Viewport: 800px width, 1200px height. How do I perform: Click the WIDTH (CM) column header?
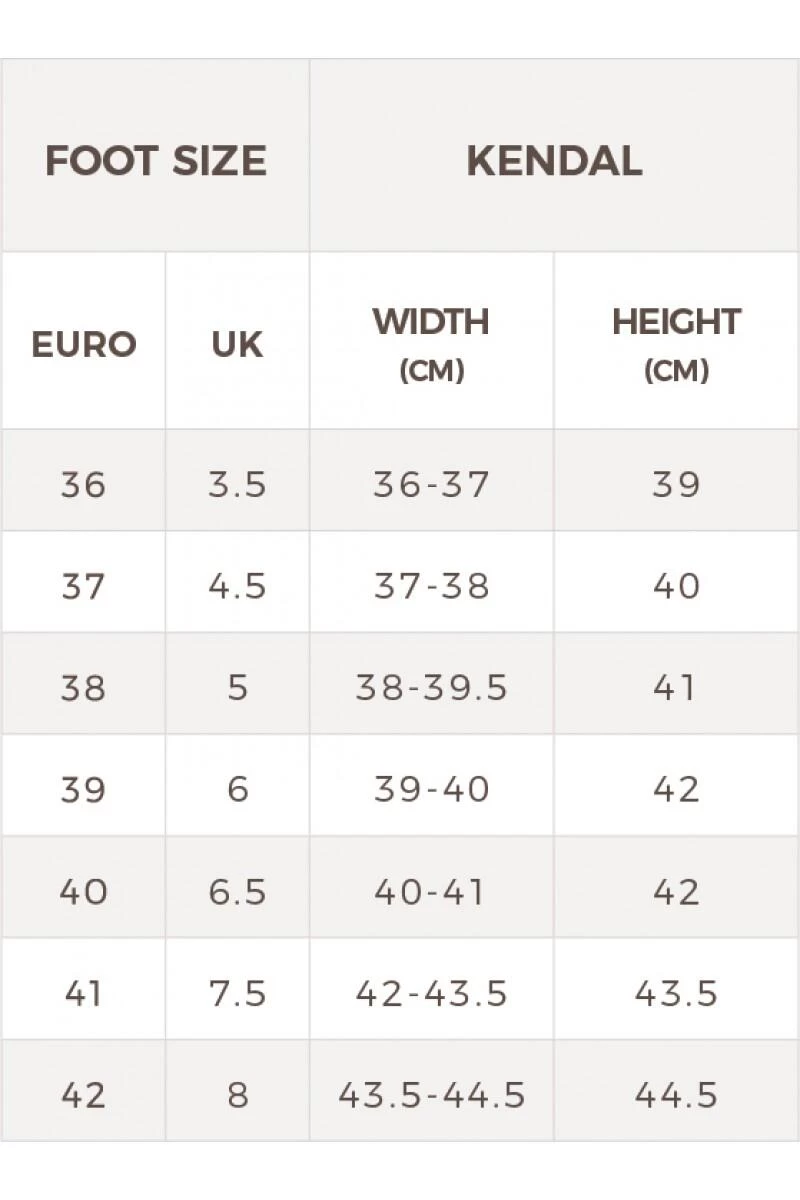(431, 342)
